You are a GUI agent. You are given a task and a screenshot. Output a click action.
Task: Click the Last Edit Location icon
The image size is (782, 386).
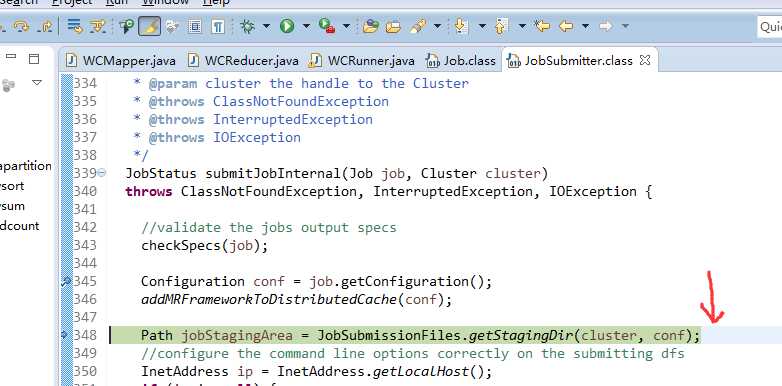(542, 26)
